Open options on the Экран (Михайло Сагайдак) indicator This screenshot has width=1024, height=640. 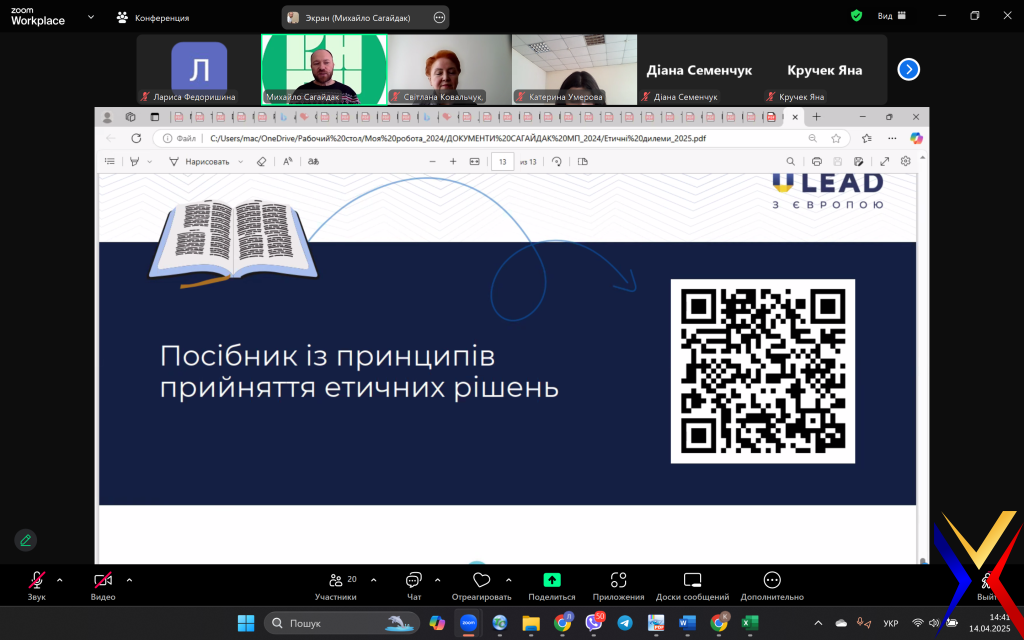click(440, 18)
